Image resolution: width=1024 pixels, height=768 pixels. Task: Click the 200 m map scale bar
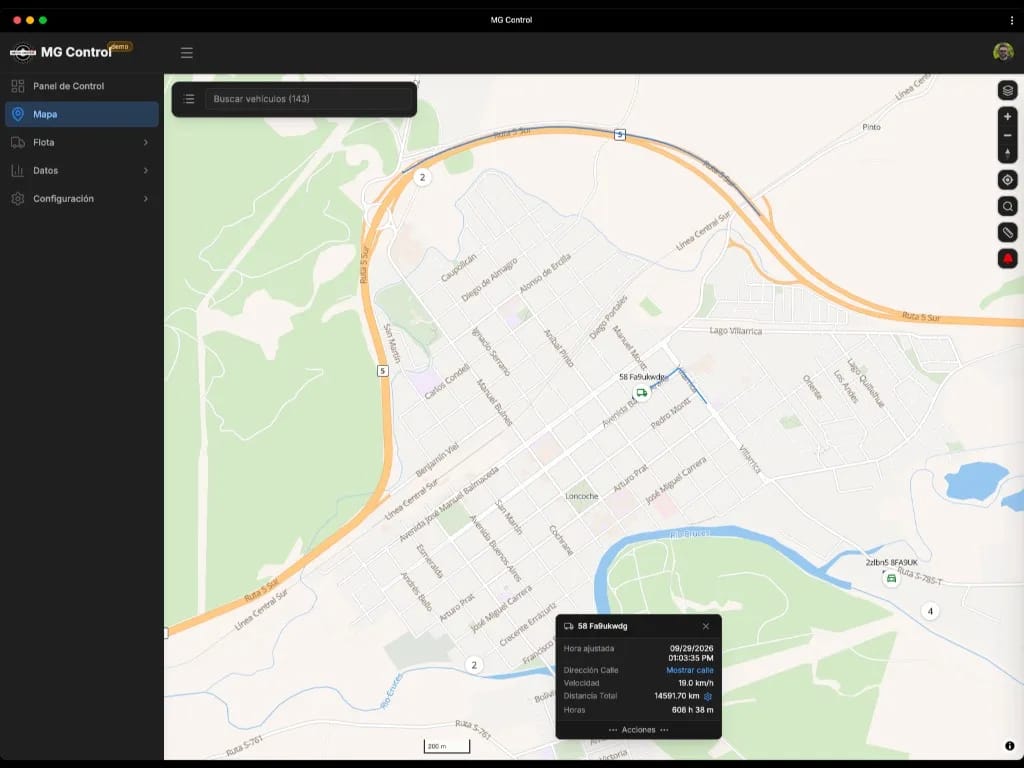coord(447,746)
